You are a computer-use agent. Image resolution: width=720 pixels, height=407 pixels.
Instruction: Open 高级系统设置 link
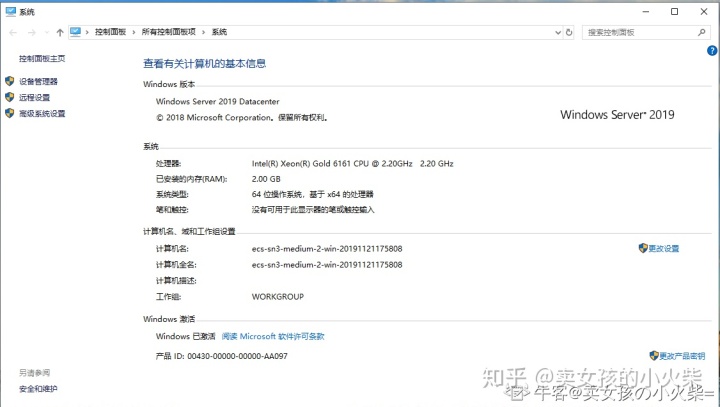pos(42,113)
